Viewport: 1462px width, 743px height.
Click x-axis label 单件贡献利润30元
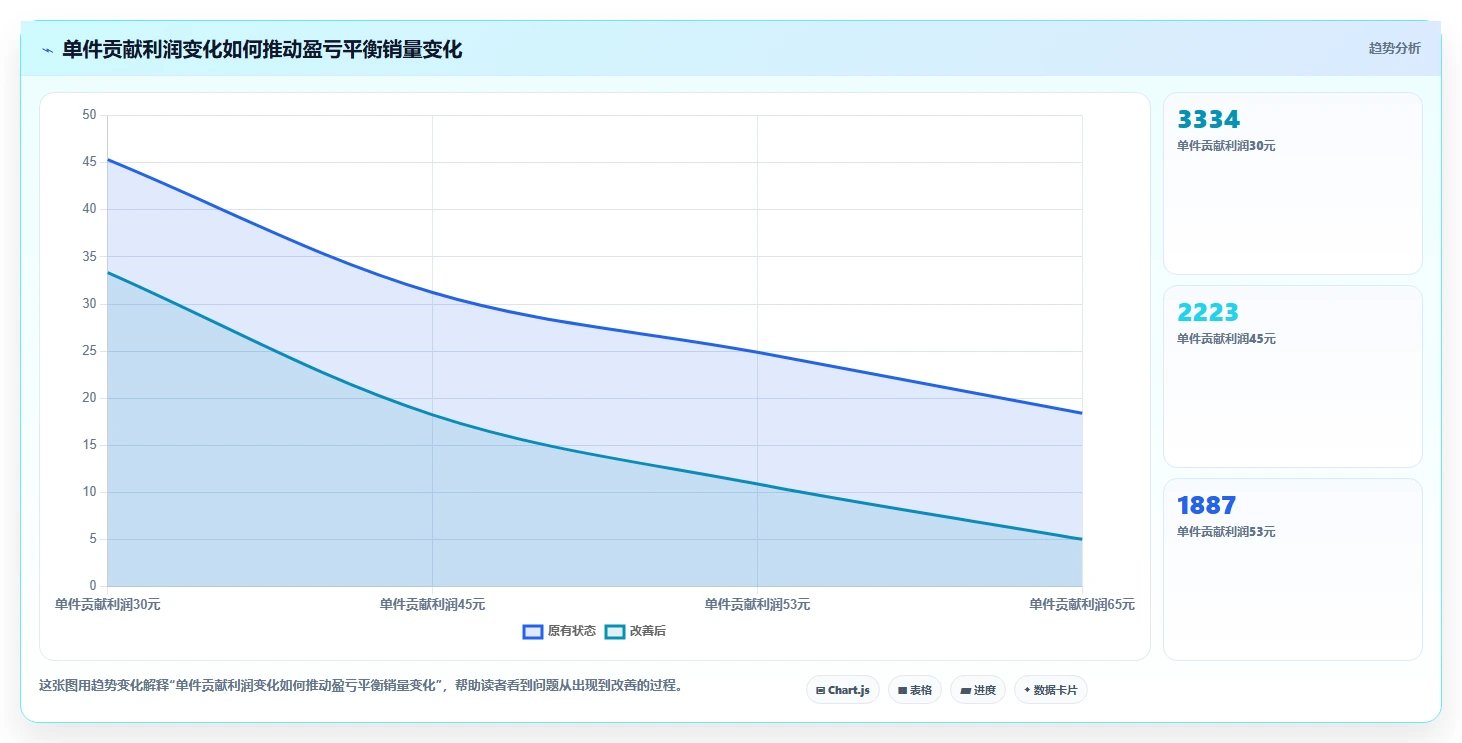click(108, 604)
